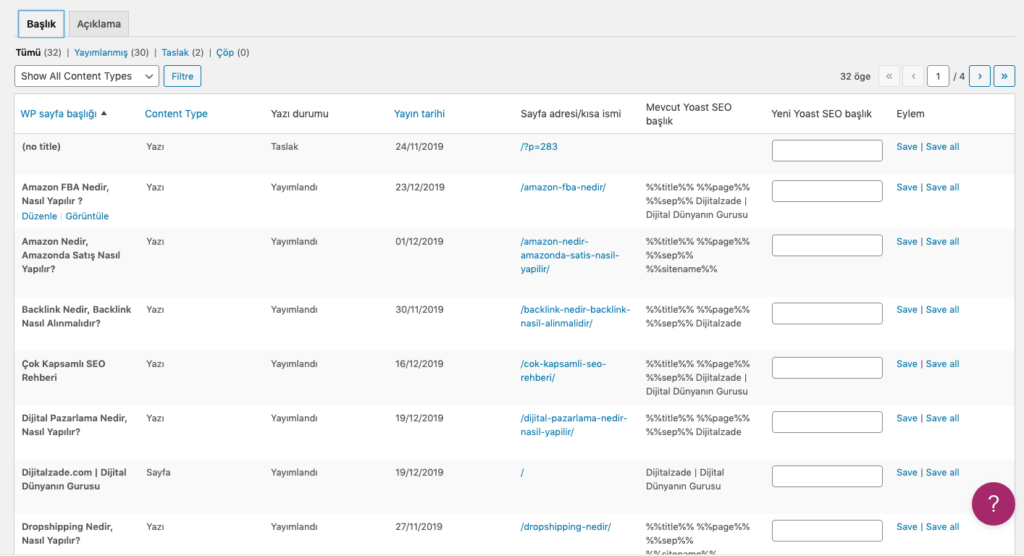Open the Çöp trash filter

[x=225, y=52]
